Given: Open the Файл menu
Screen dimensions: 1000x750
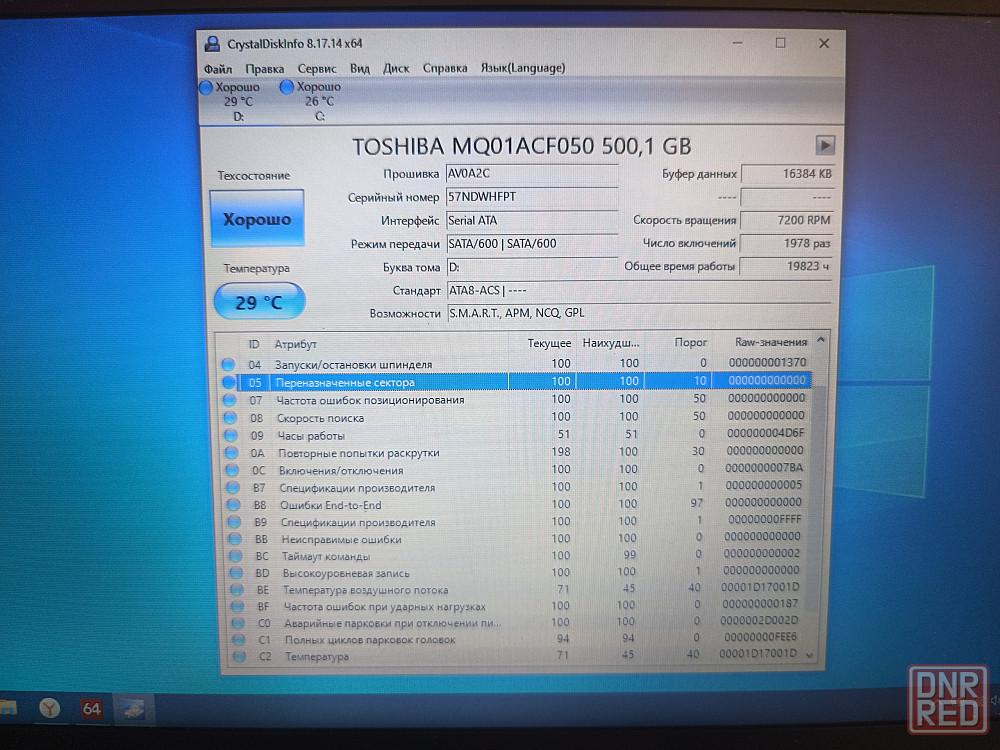Looking at the screenshot, I should [x=218, y=68].
